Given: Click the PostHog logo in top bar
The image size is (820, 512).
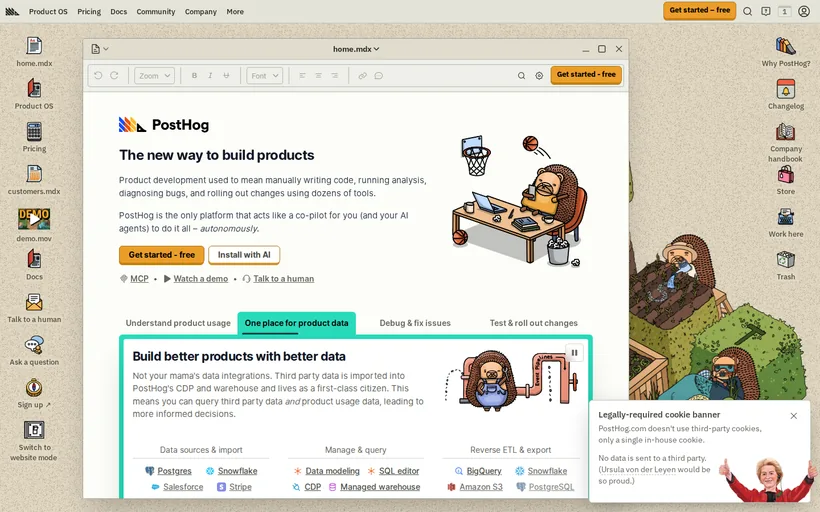Looking at the screenshot, I should coord(12,12).
